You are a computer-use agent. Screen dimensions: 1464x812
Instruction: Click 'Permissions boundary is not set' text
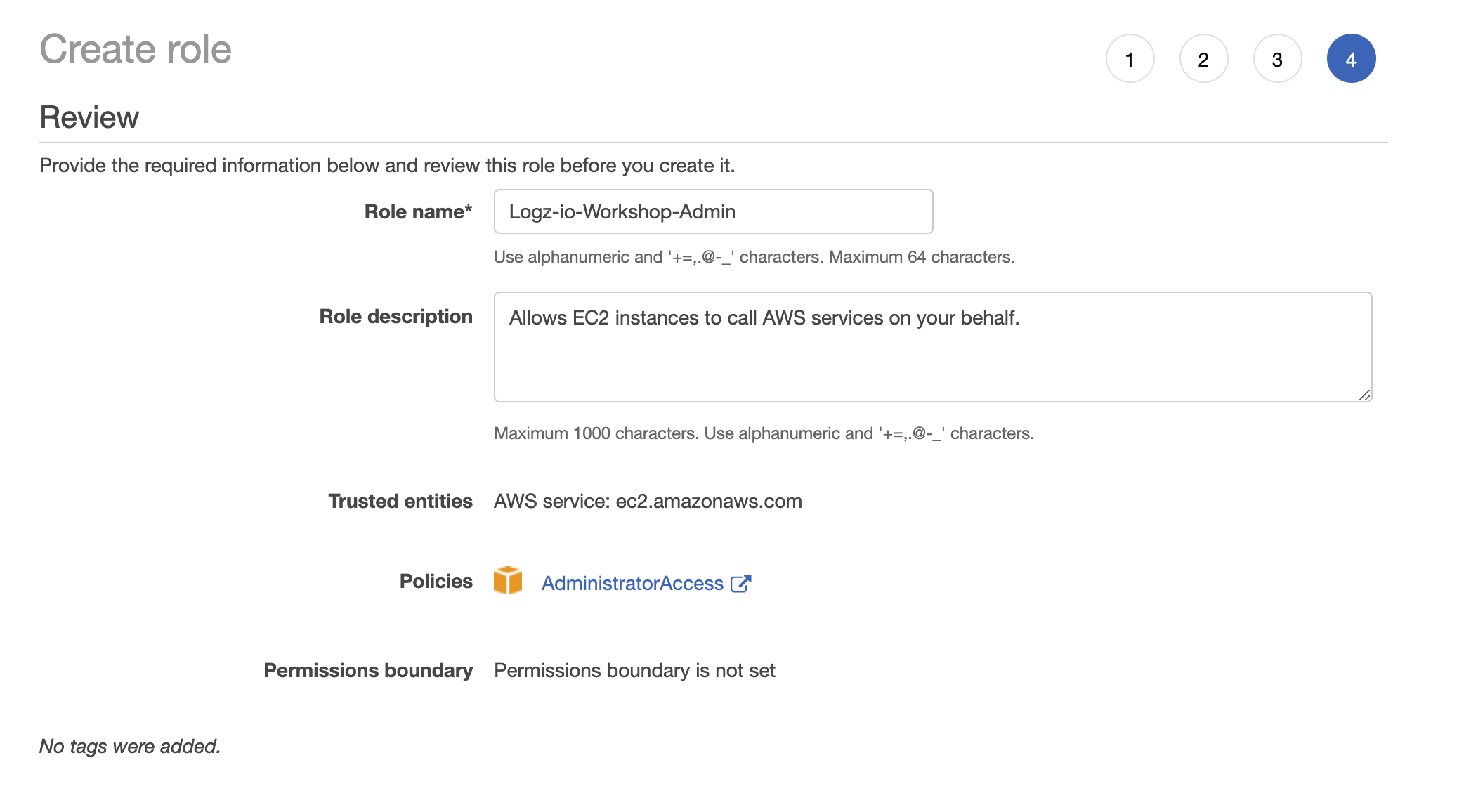[634, 670]
